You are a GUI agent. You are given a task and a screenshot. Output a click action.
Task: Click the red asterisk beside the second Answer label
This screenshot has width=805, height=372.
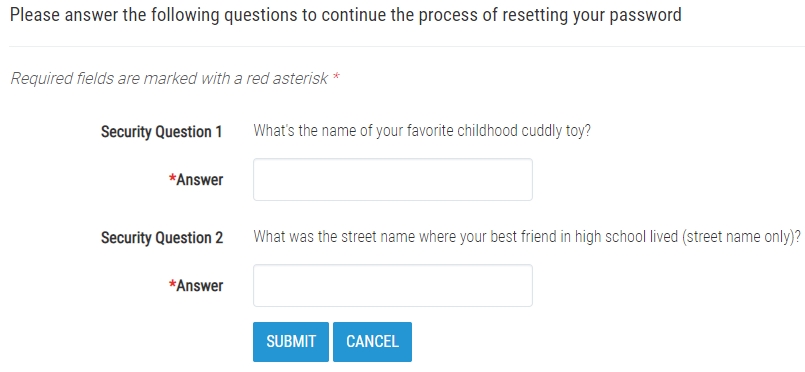(172, 284)
